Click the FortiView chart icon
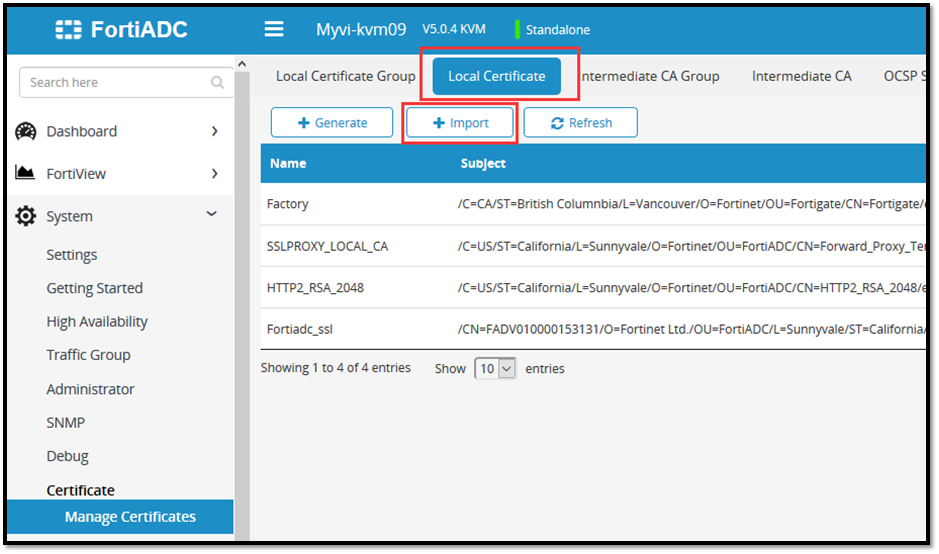Viewport: 939px width, 554px height. point(25,173)
